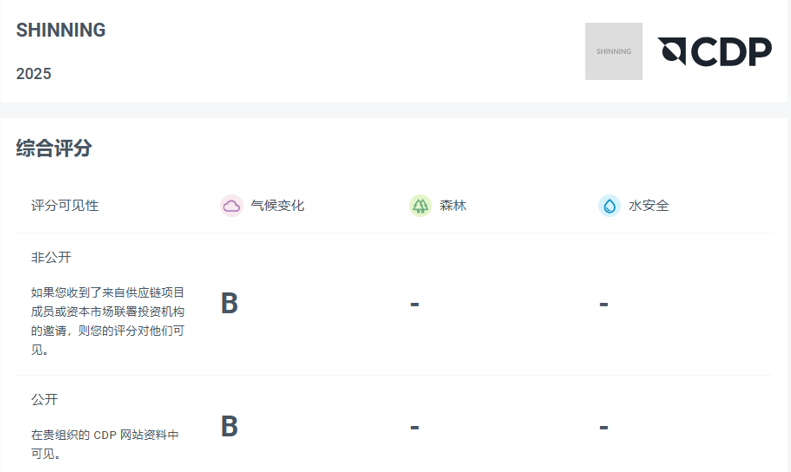Click the SHINNING title text
Screen dimensions: 791x472
pos(61,31)
